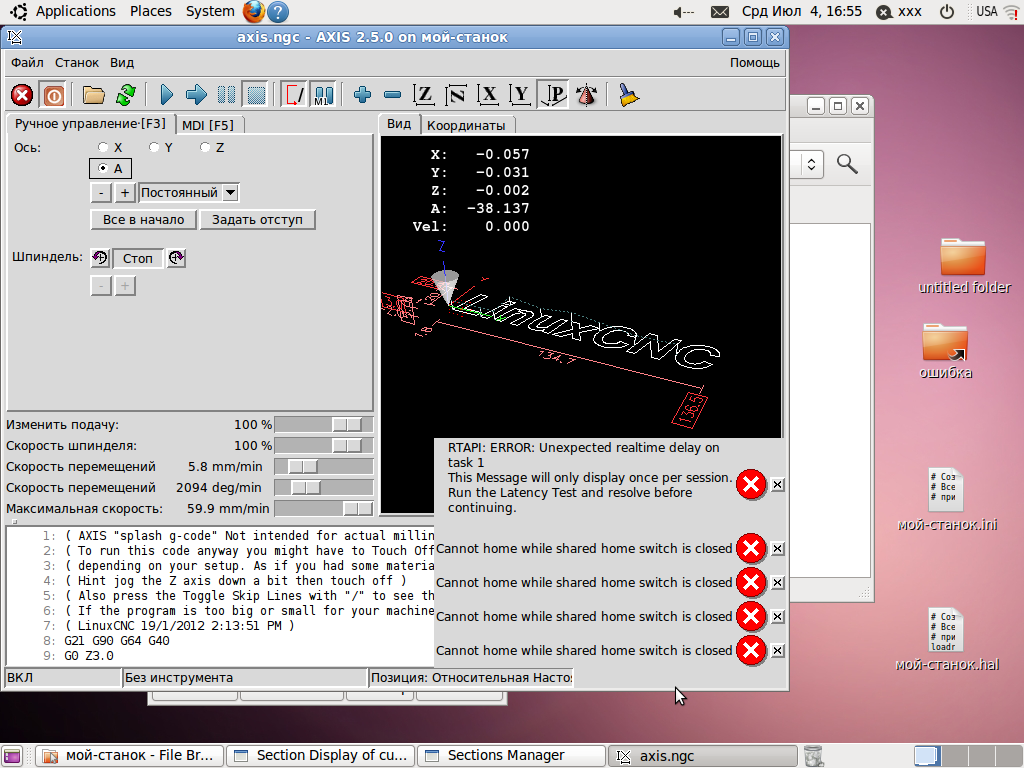This screenshot has height=768, width=1024.
Task: Switch to Sections Manager taskbar window
Action: pos(512,756)
